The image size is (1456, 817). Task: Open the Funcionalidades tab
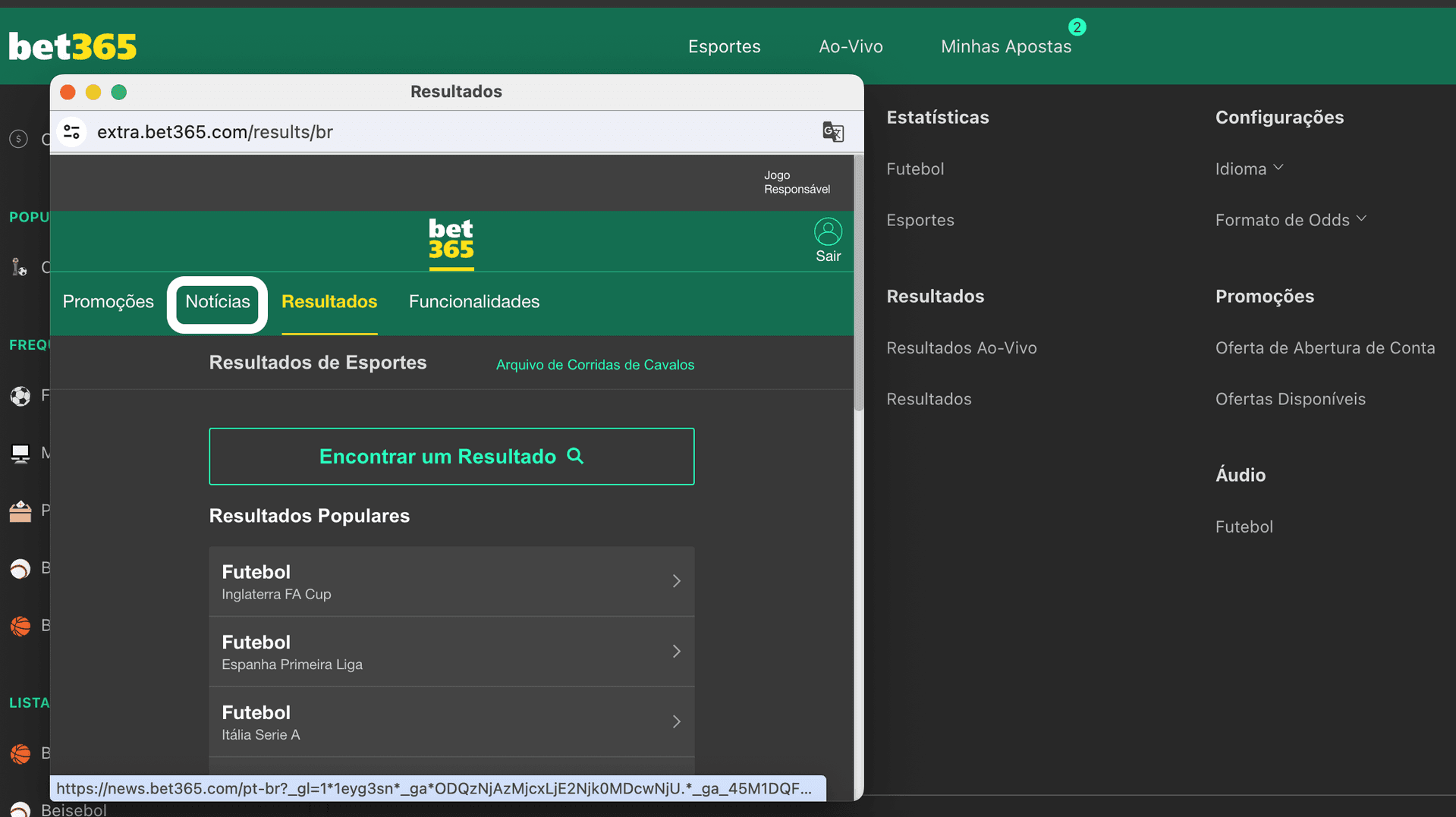pyautogui.click(x=474, y=302)
